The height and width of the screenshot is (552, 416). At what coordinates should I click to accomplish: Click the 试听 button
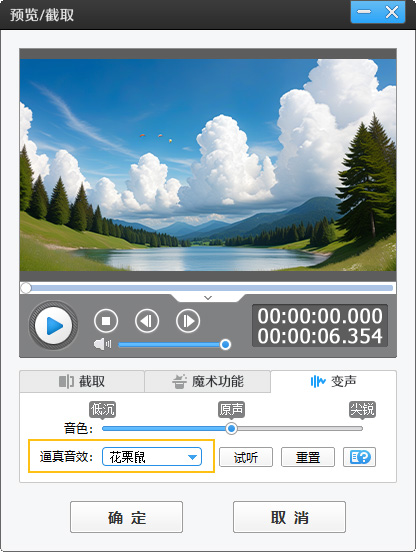point(246,457)
